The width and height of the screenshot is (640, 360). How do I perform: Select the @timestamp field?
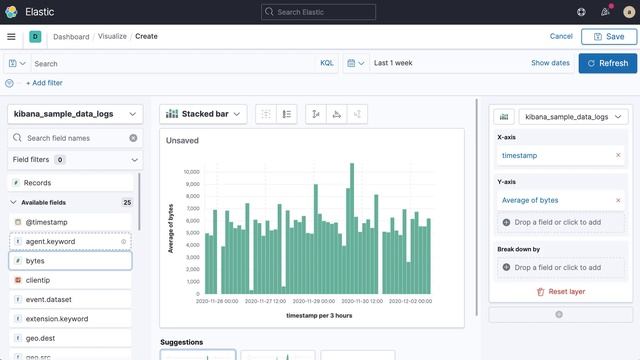[70, 222]
